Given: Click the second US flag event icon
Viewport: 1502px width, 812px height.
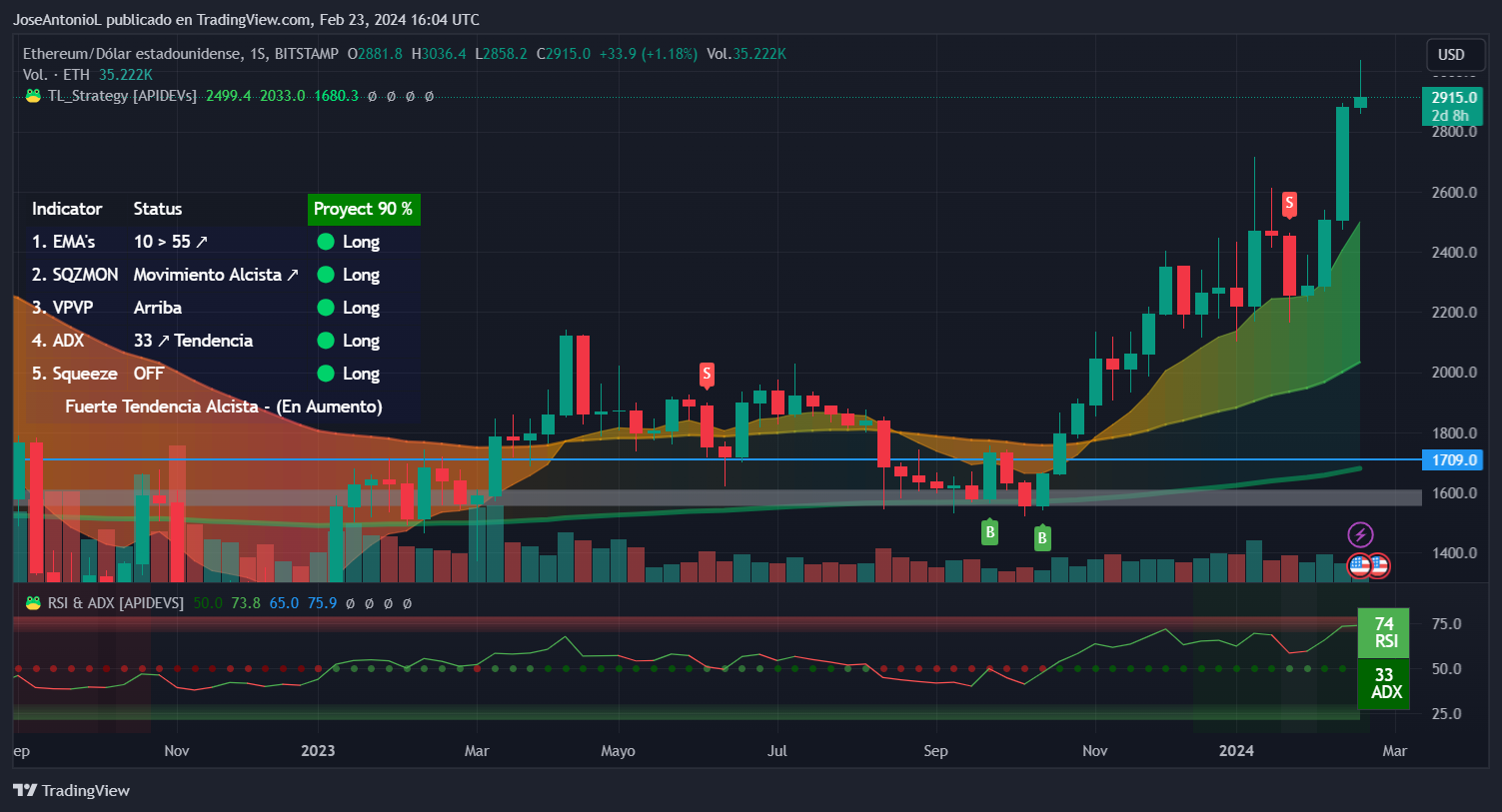Looking at the screenshot, I should coord(1379,565).
